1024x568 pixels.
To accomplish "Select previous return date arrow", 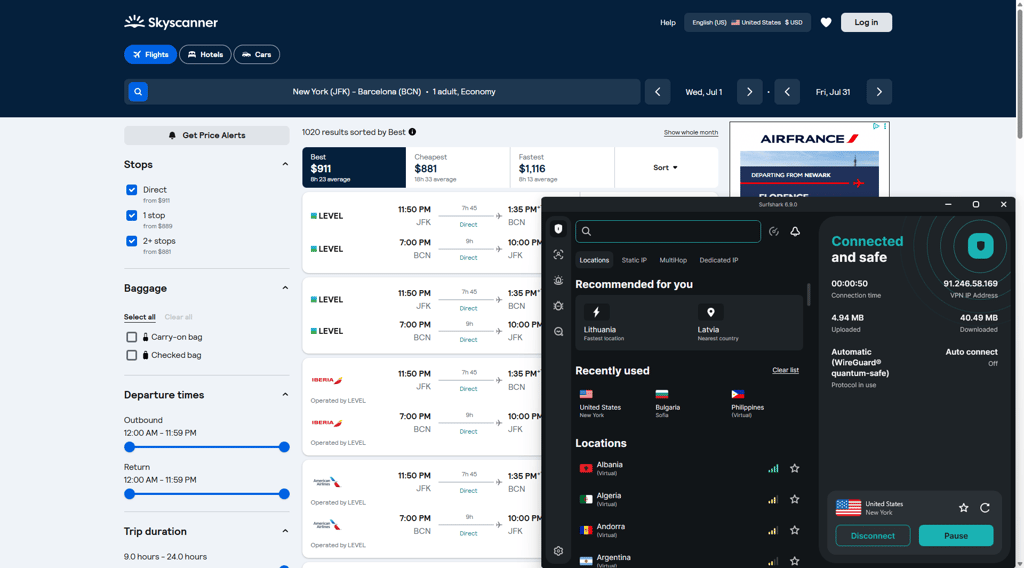I will point(787,92).
